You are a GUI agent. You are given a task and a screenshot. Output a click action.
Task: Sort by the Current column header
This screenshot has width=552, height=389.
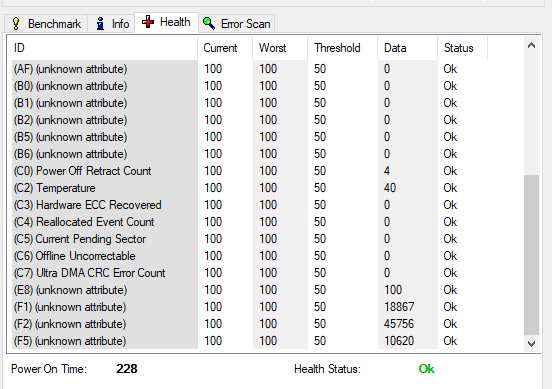(x=225, y=48)
